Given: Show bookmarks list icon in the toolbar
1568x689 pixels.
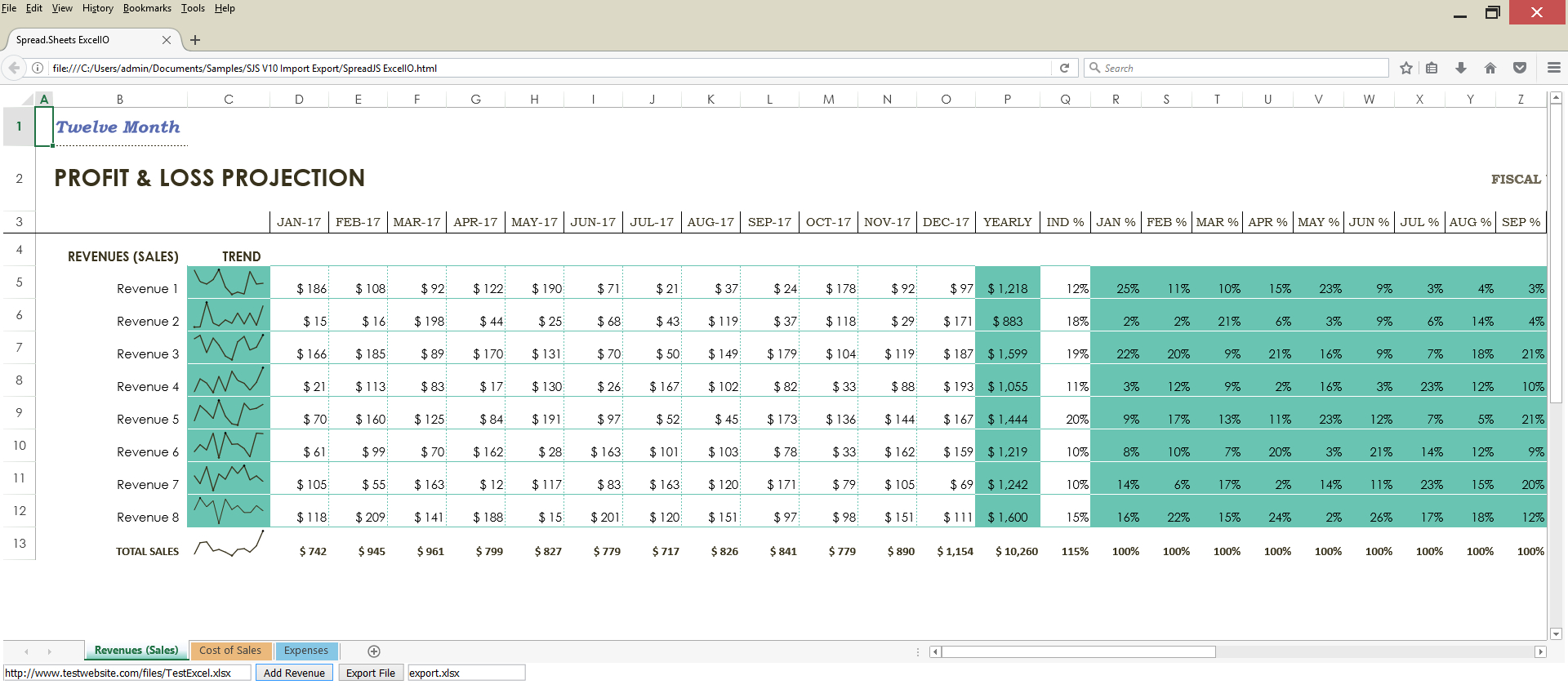Looking at the screenshot, I should (x=1432, y=68).
